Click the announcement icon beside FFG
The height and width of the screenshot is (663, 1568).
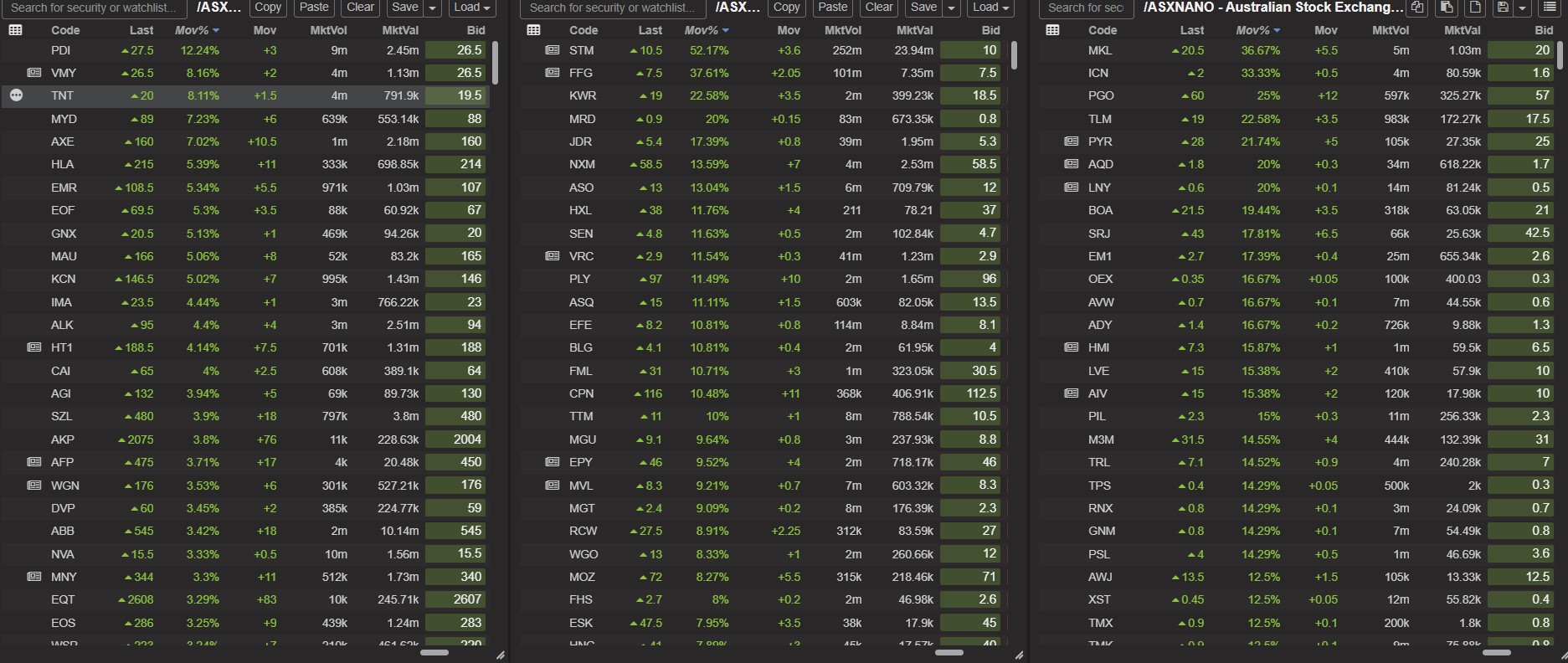pyautogui.click(x=553, y=73)
